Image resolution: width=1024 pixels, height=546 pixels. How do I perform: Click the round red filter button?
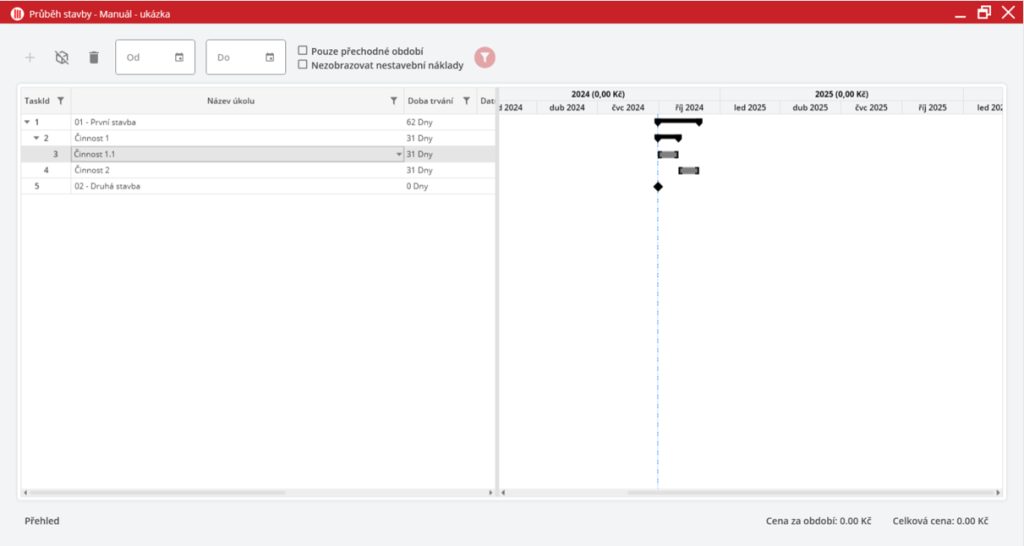point(484,58)
